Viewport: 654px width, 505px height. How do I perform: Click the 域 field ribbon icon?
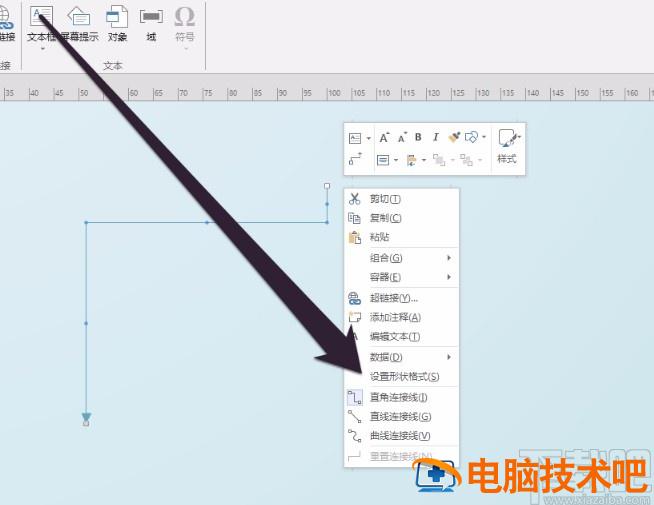151,24
